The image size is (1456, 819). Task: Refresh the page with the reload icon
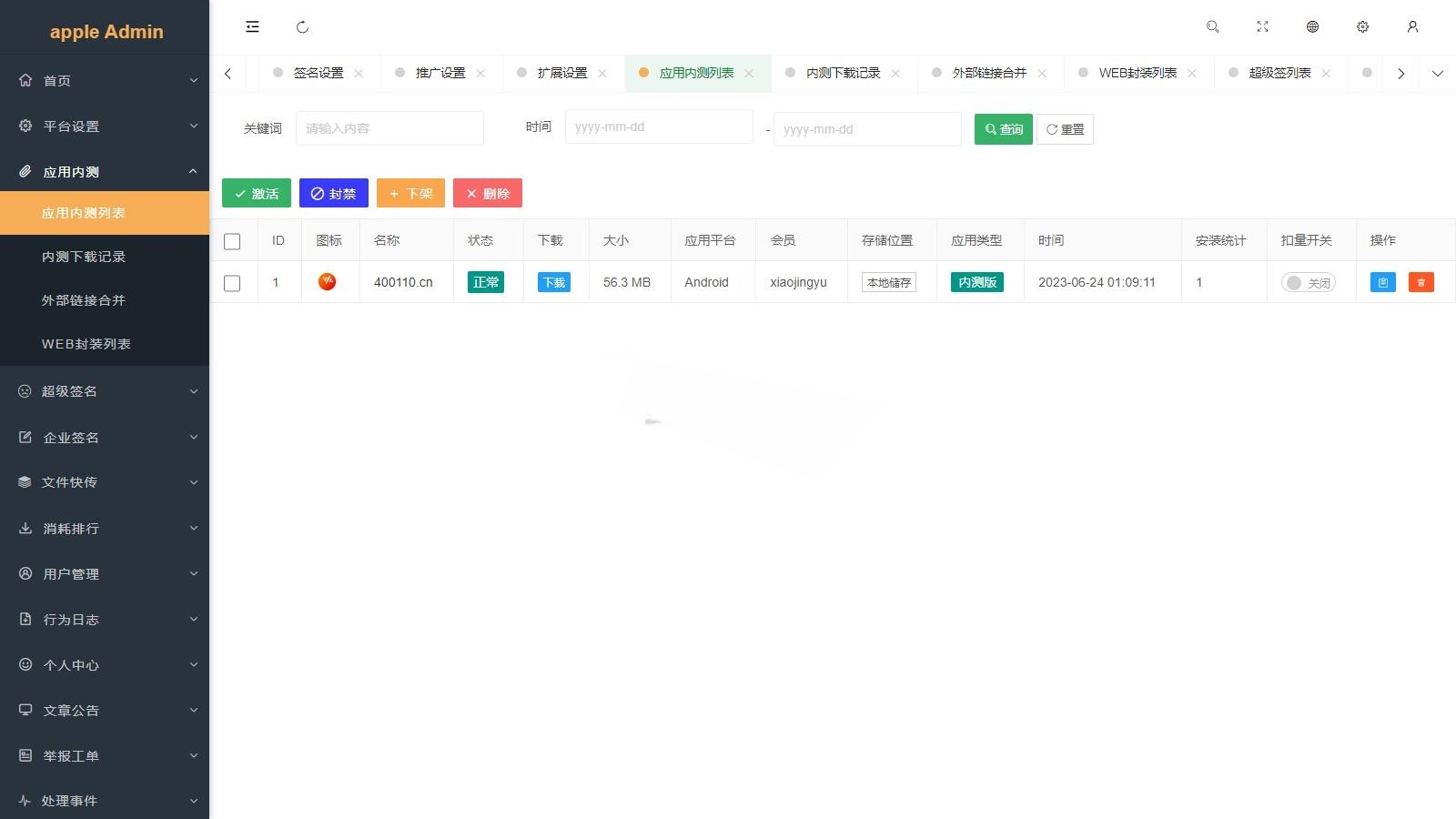pos(302,27)
